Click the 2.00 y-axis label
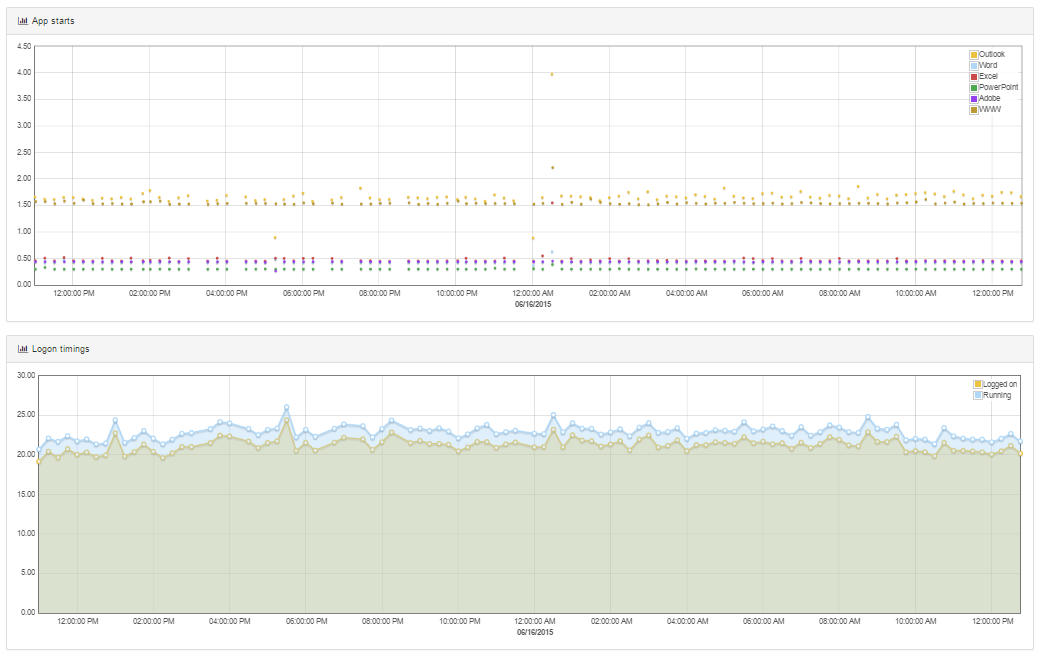Image resolution: width=1043 pixels, height=658 pixels. (x=24, y=178)
